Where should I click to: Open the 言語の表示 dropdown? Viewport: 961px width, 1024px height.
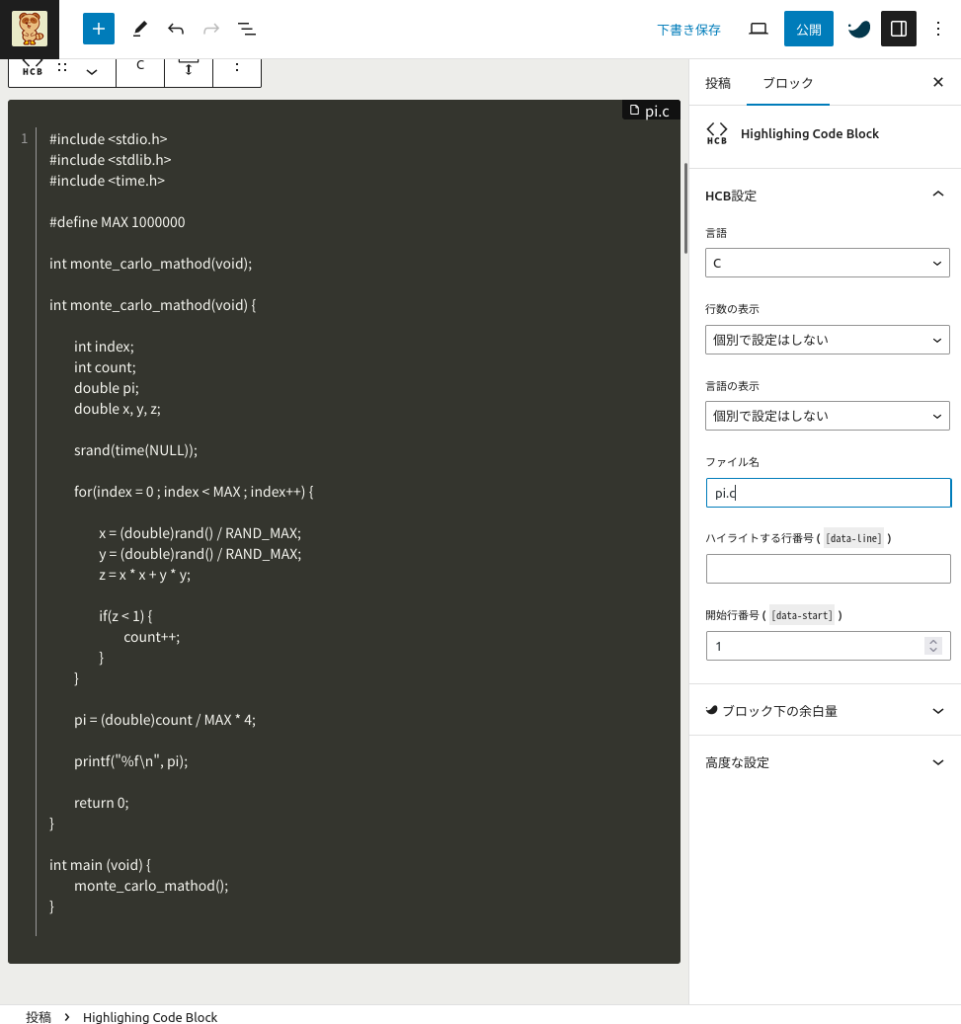click(827, 416)
